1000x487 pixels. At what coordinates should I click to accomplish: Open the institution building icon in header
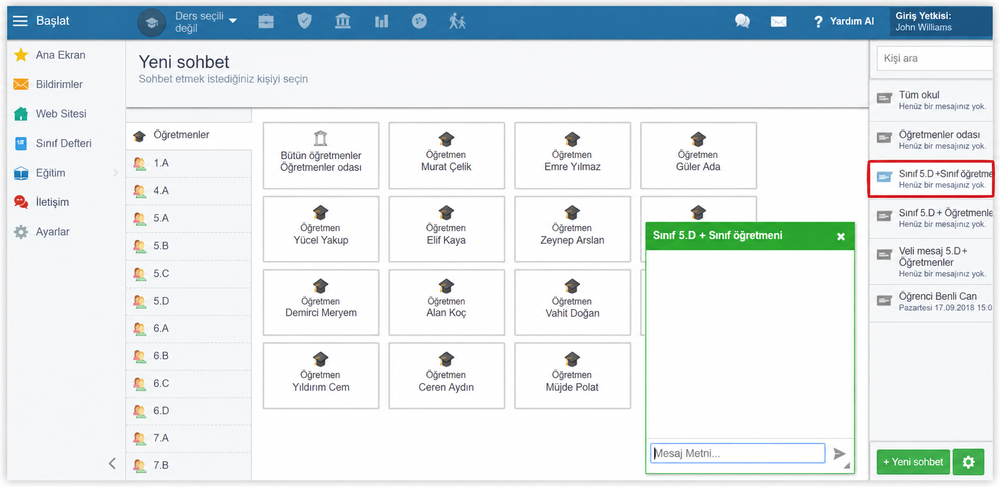click(x=342, y=21)
